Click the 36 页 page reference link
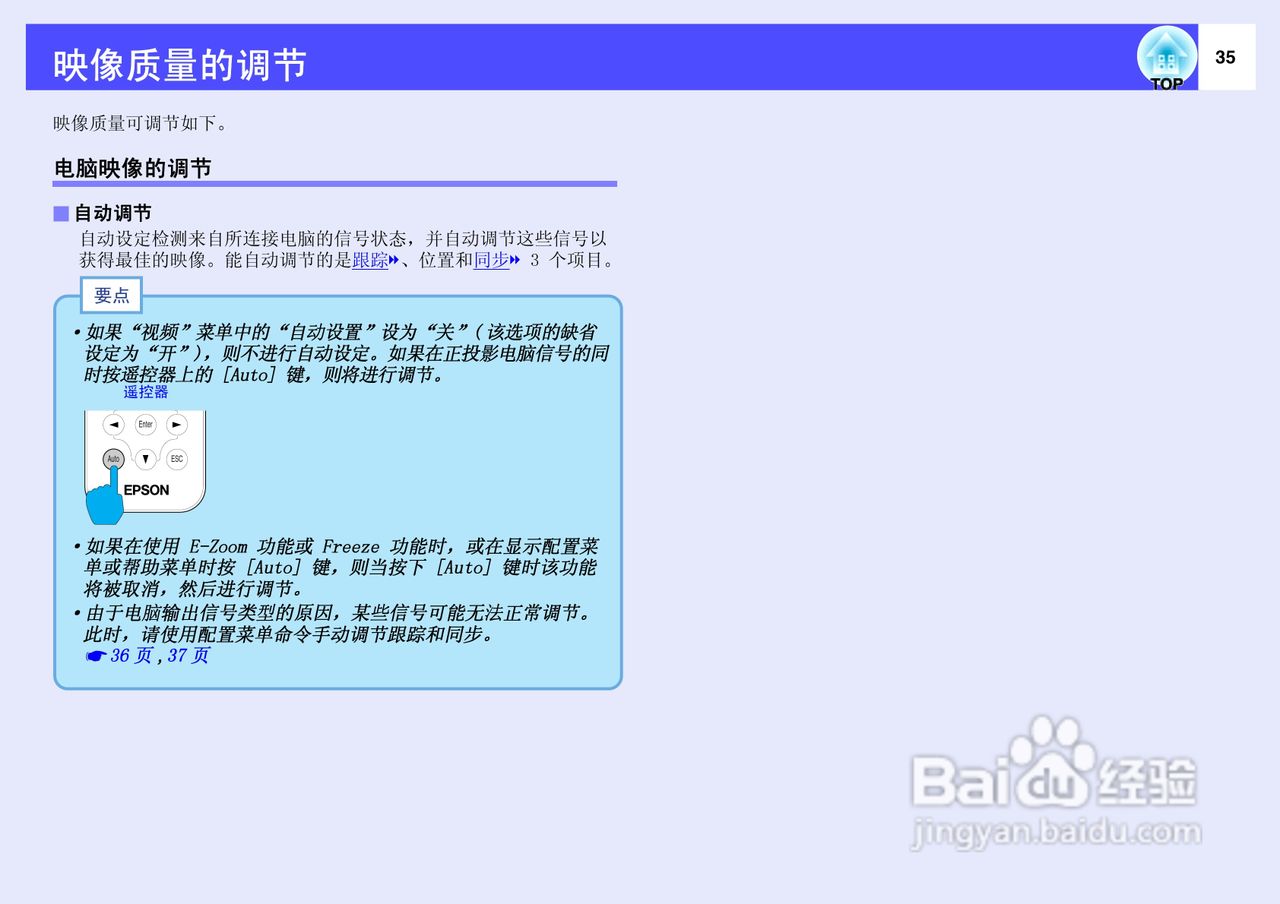The image size is (1280, 904). tap(132, 655)
